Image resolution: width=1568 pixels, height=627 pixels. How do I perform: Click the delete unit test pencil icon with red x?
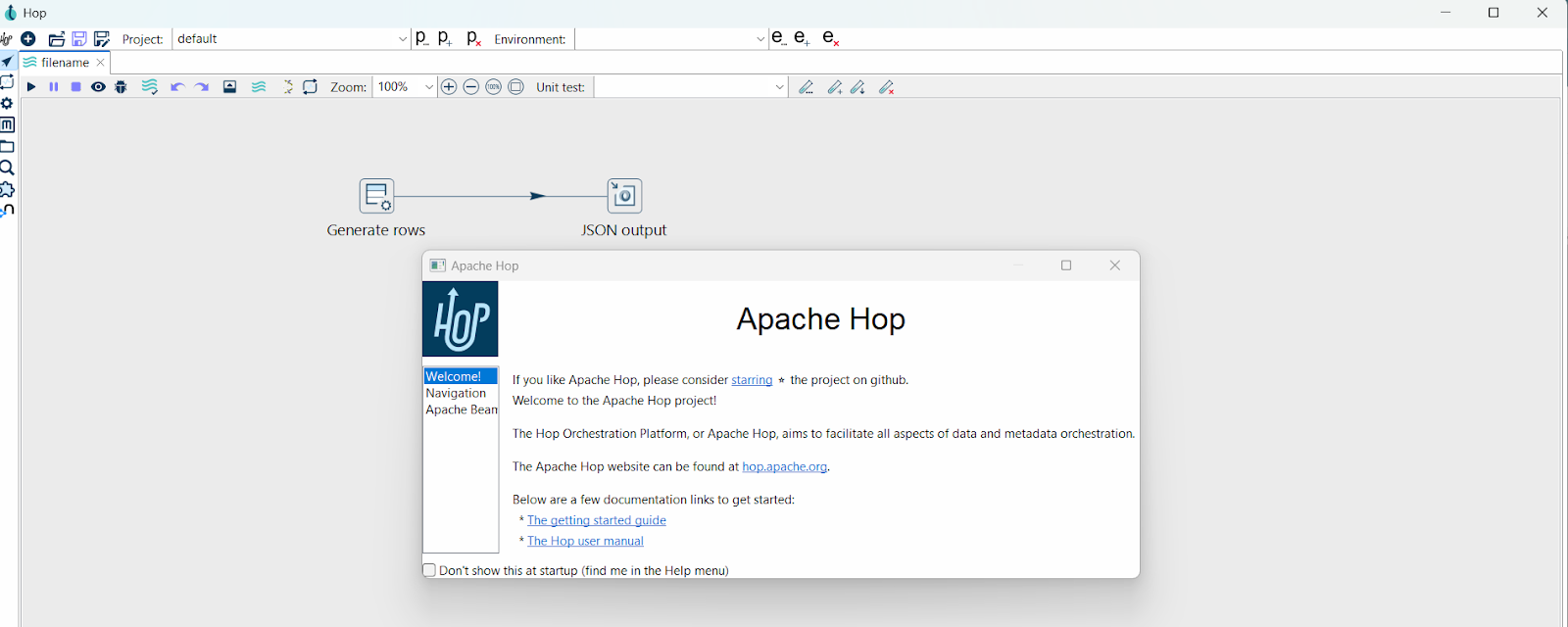tap(887, 87)
